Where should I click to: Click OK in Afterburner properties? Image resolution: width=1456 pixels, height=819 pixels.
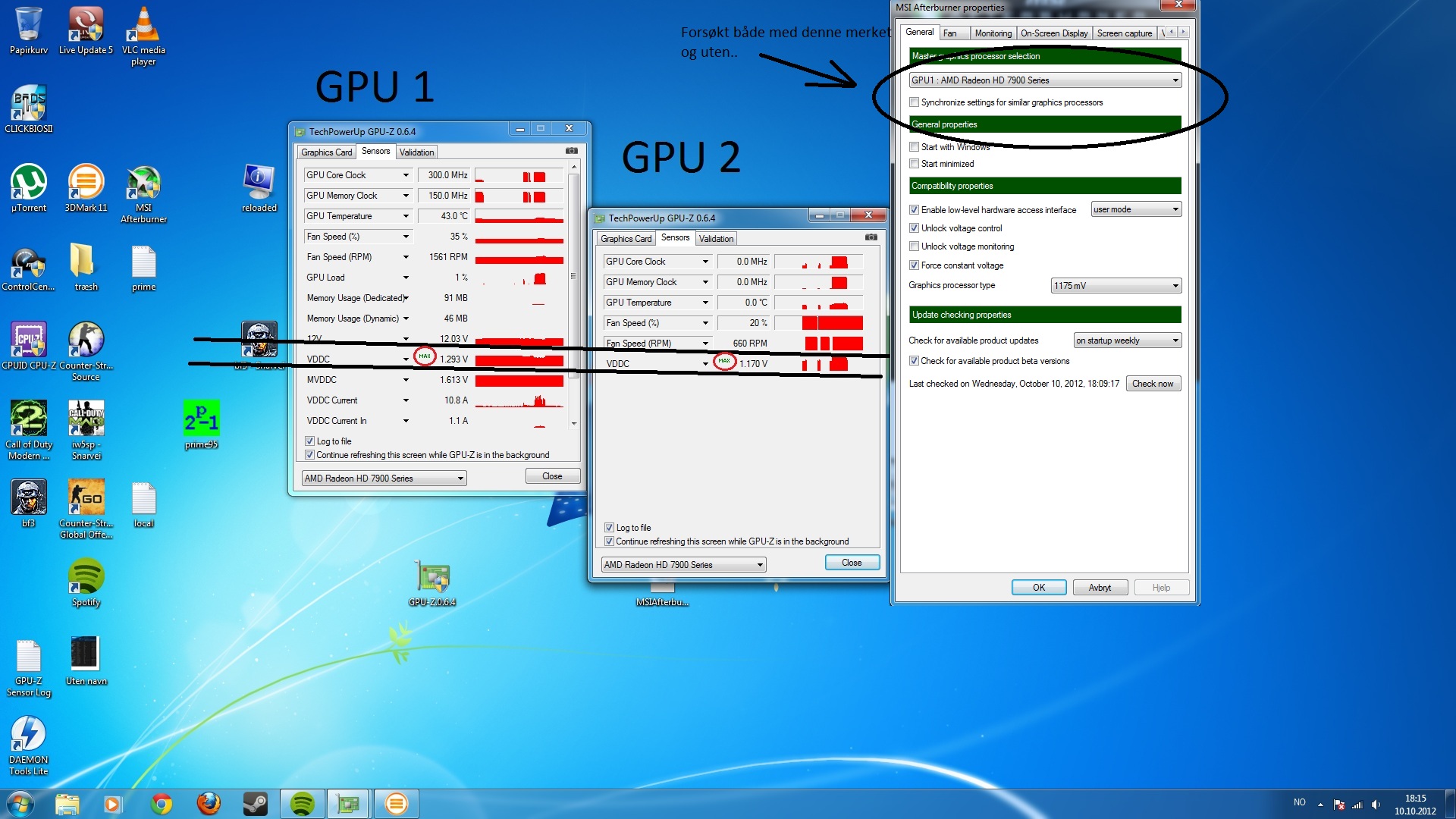click(1039, 588)
